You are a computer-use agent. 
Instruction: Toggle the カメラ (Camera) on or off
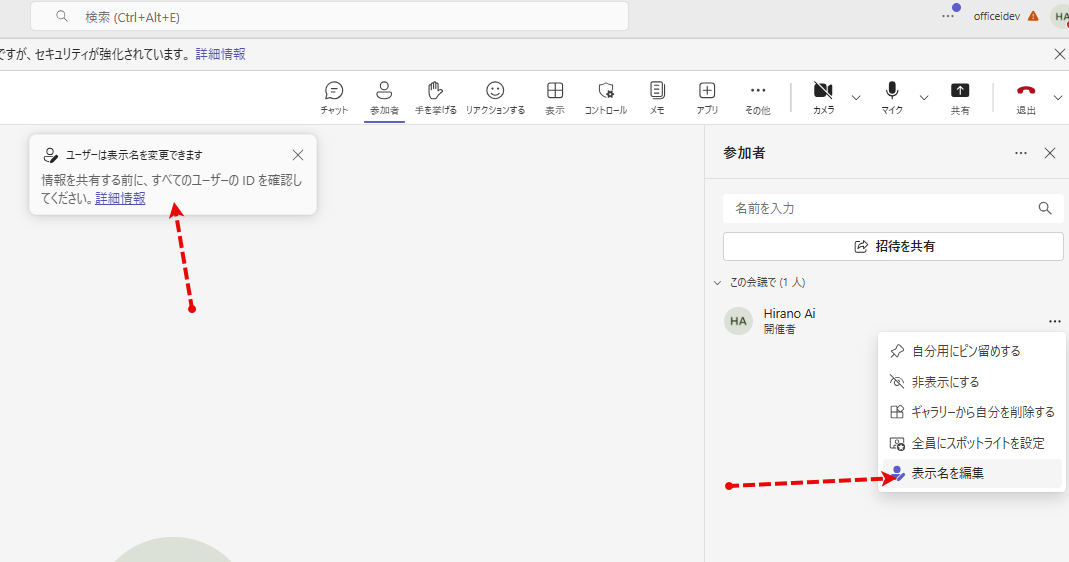pyautogui.click(x=823, y=97)
